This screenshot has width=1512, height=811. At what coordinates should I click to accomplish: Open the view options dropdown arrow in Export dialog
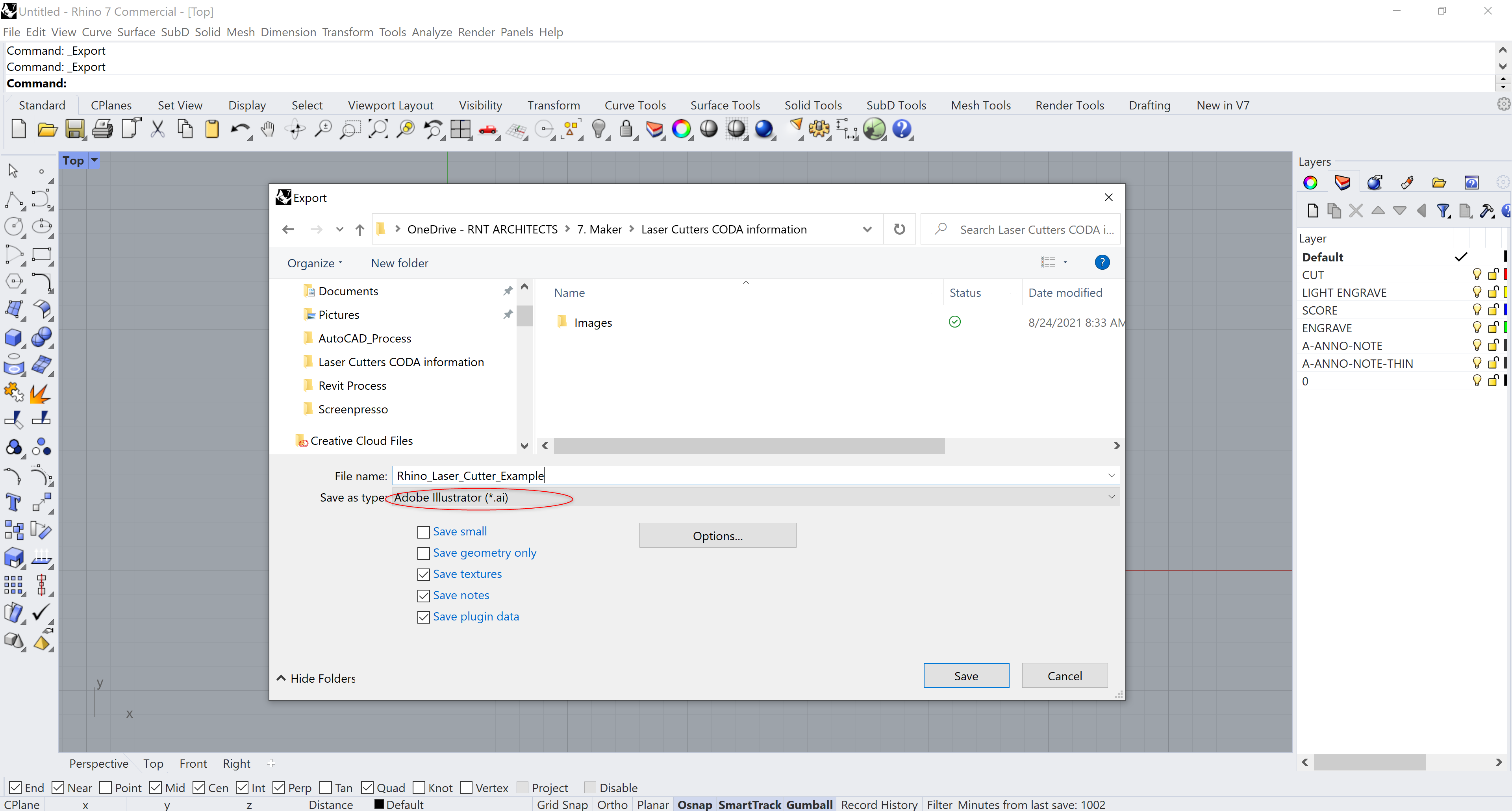coord(1065,262)
